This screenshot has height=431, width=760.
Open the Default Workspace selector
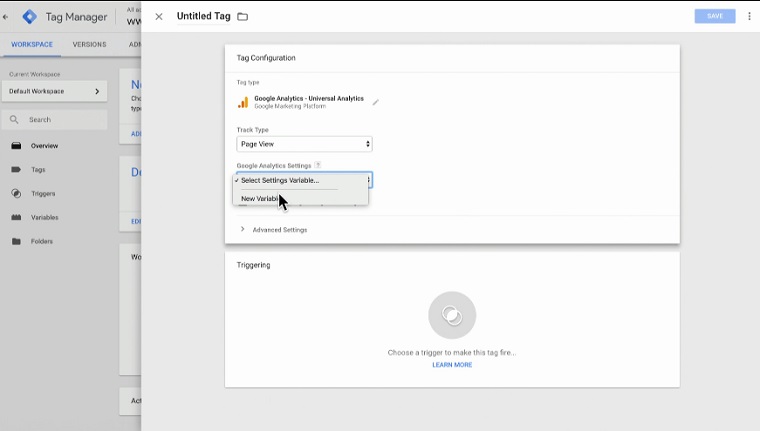[54, 91]
